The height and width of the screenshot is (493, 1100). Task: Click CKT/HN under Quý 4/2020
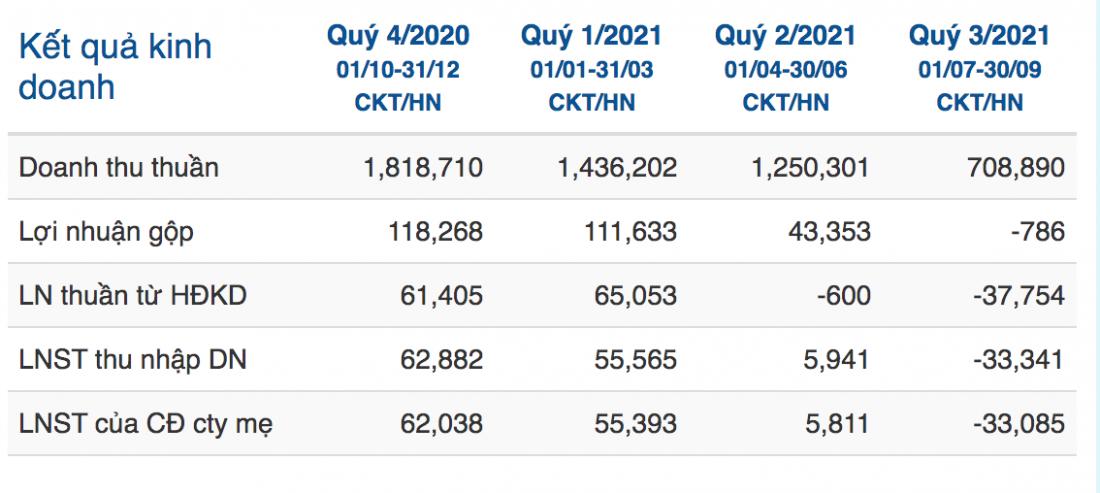pos(398,102)
